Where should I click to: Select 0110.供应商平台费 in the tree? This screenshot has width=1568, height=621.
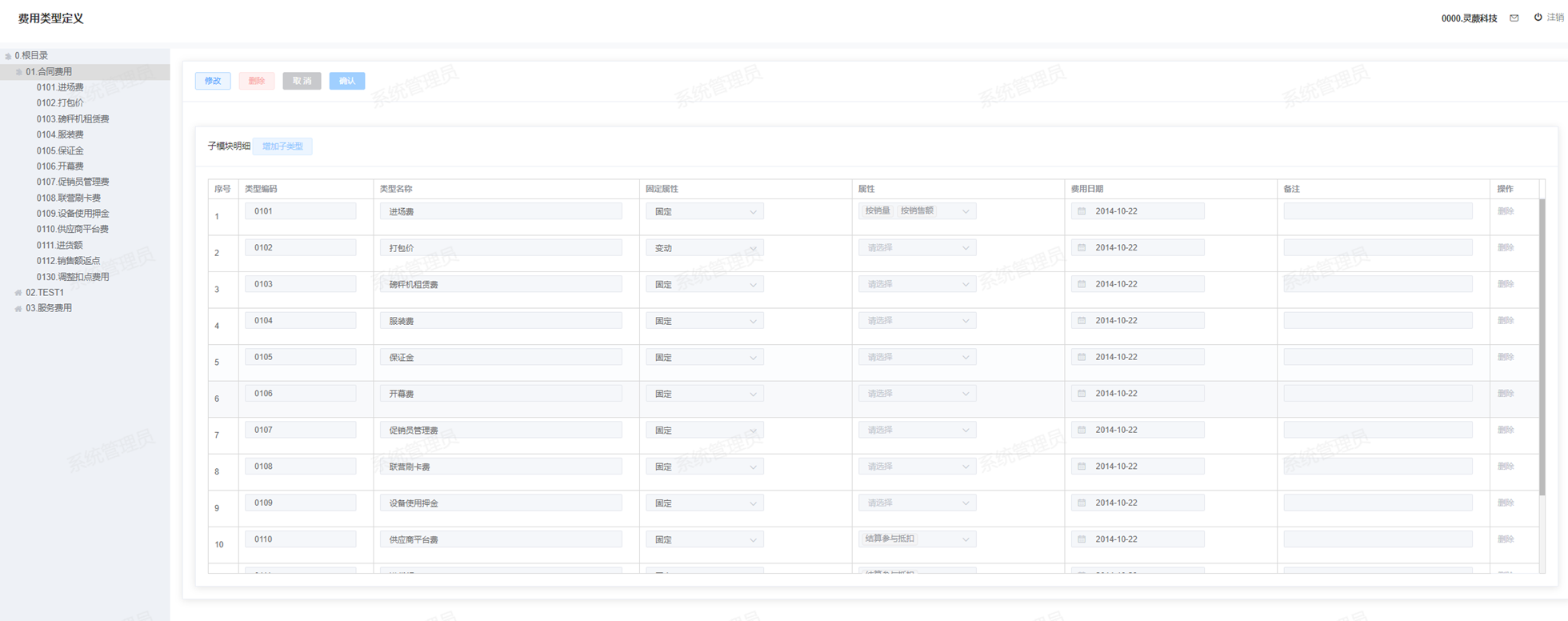(x=73, y=229)
